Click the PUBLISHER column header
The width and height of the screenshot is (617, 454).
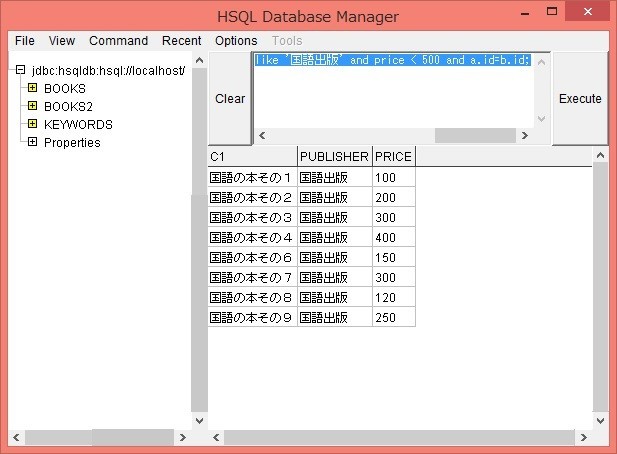(334, 157)
